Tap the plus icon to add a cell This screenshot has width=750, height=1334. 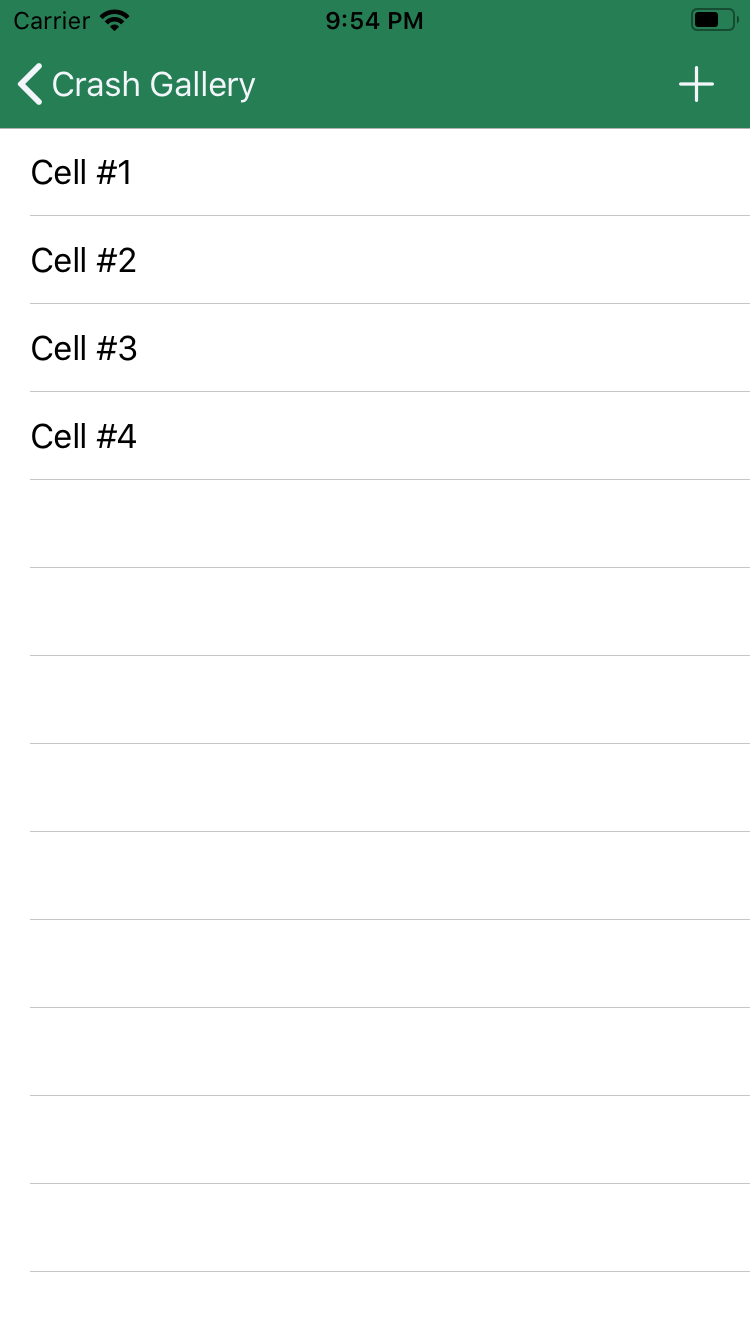[x=696, y=85]
